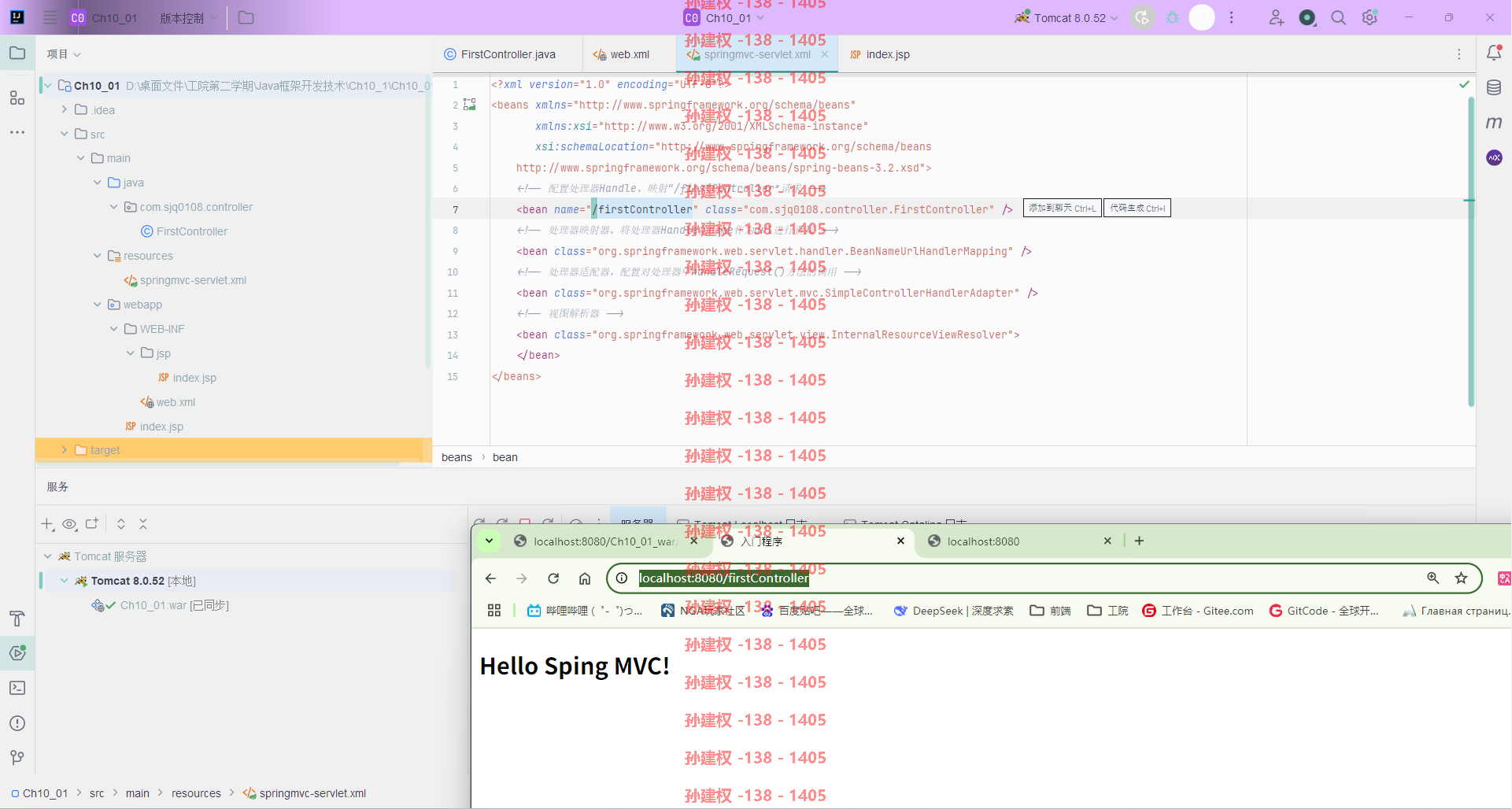Select Ch10_01:war deployment artifact
1512x809 pixels.
coord(160,605)
